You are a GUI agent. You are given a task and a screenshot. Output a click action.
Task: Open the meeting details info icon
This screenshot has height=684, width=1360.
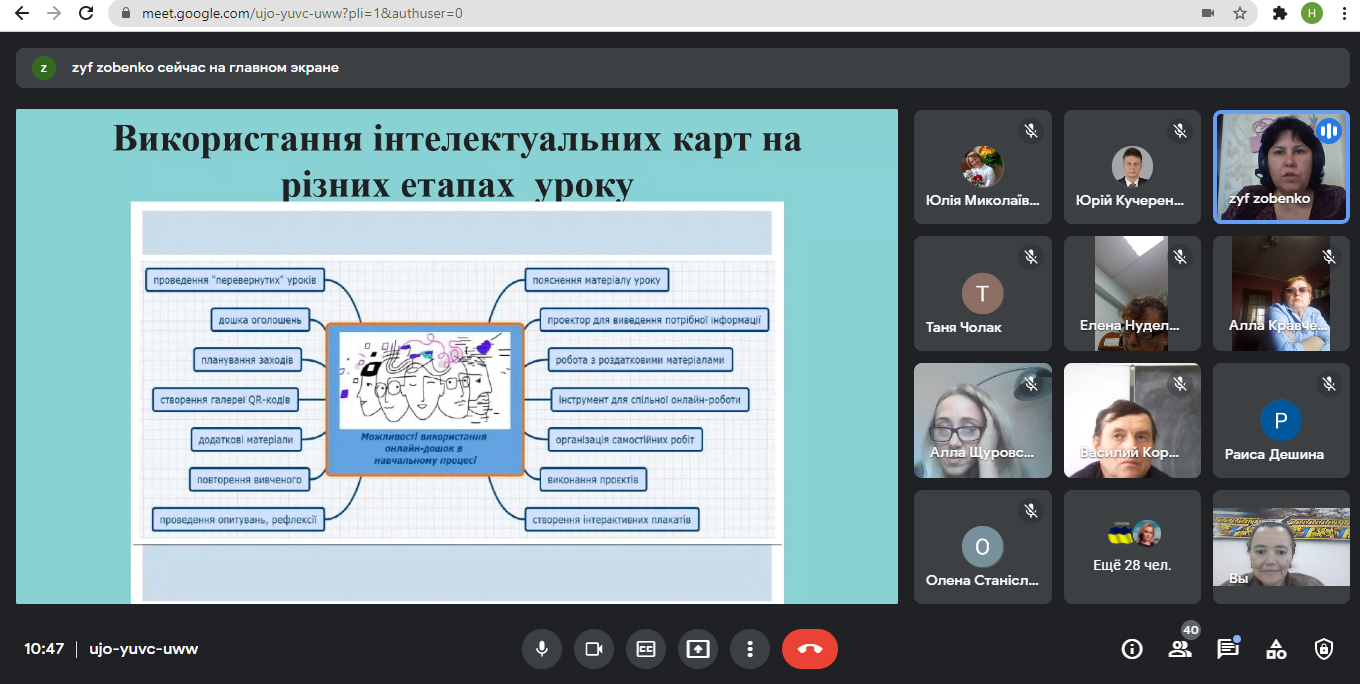coord(1132,649)
